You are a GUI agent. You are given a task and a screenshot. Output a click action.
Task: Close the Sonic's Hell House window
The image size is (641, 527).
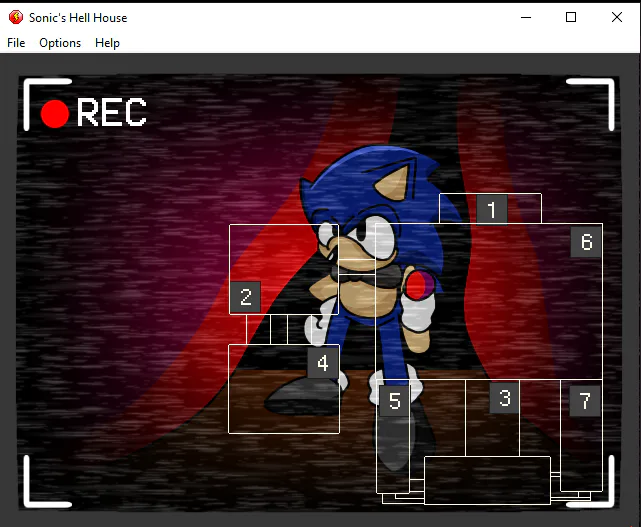[616, 17]
